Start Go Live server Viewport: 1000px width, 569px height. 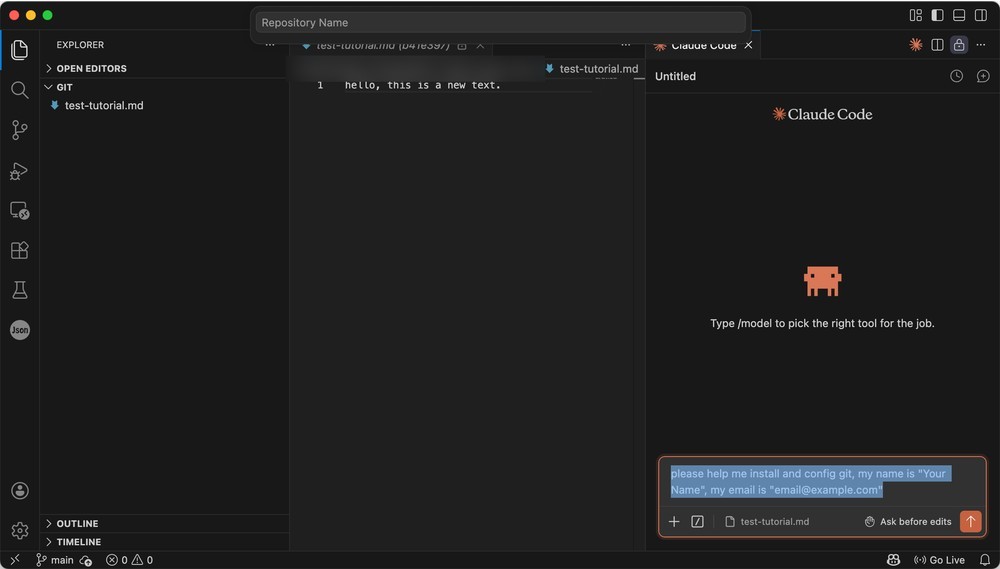[x=939, y=560]
